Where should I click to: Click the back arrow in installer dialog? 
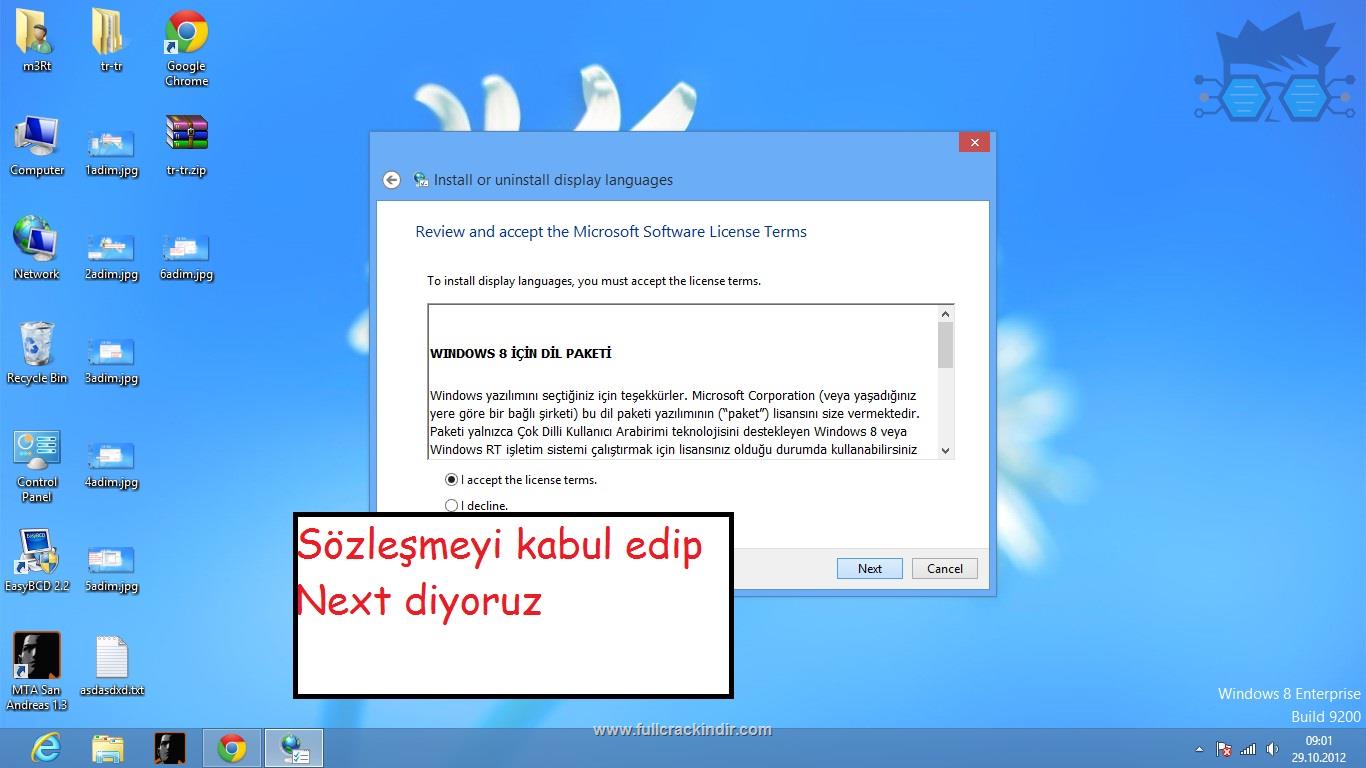point(392,180)
